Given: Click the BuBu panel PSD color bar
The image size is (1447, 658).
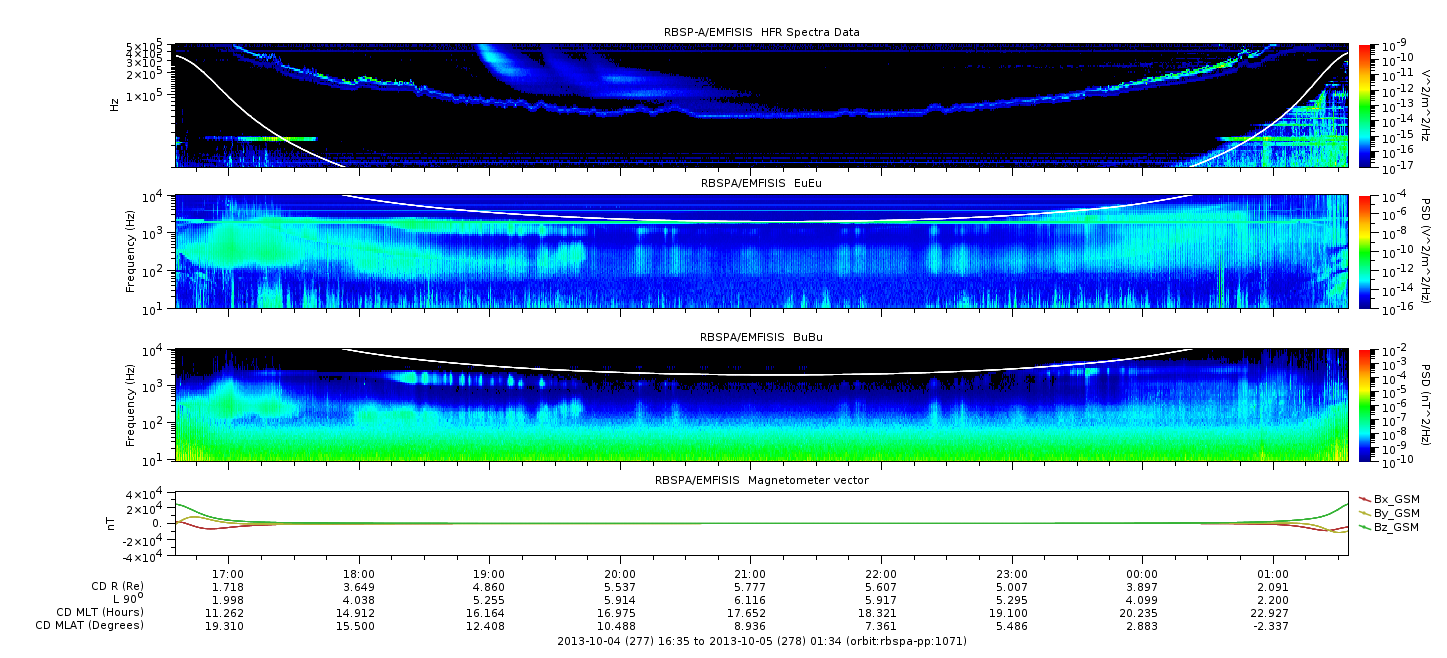Looking at the screenshot, I should (1366, 404).
